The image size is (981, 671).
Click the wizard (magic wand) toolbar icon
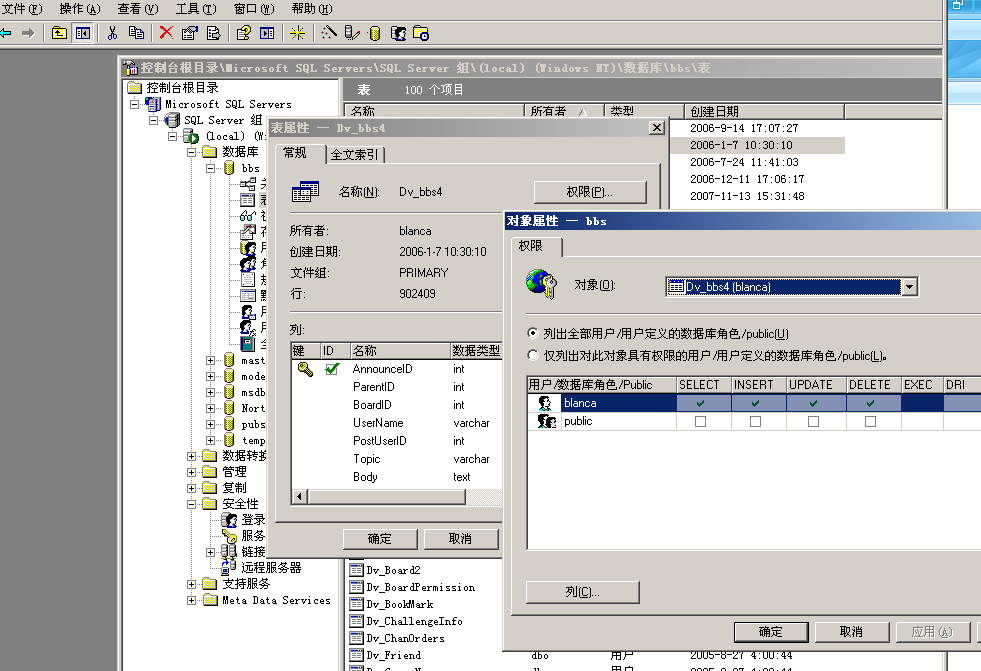[x=327, y=33]
